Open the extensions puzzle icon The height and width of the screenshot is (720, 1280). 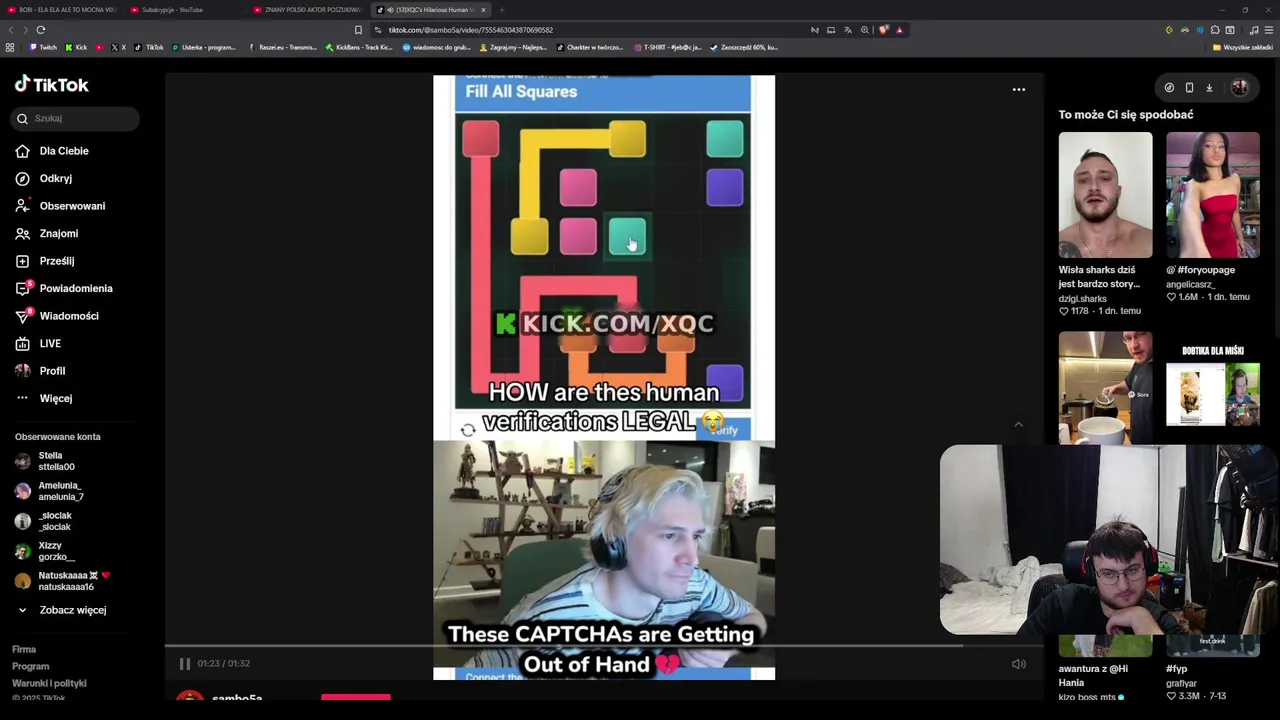coord(1214,30)
